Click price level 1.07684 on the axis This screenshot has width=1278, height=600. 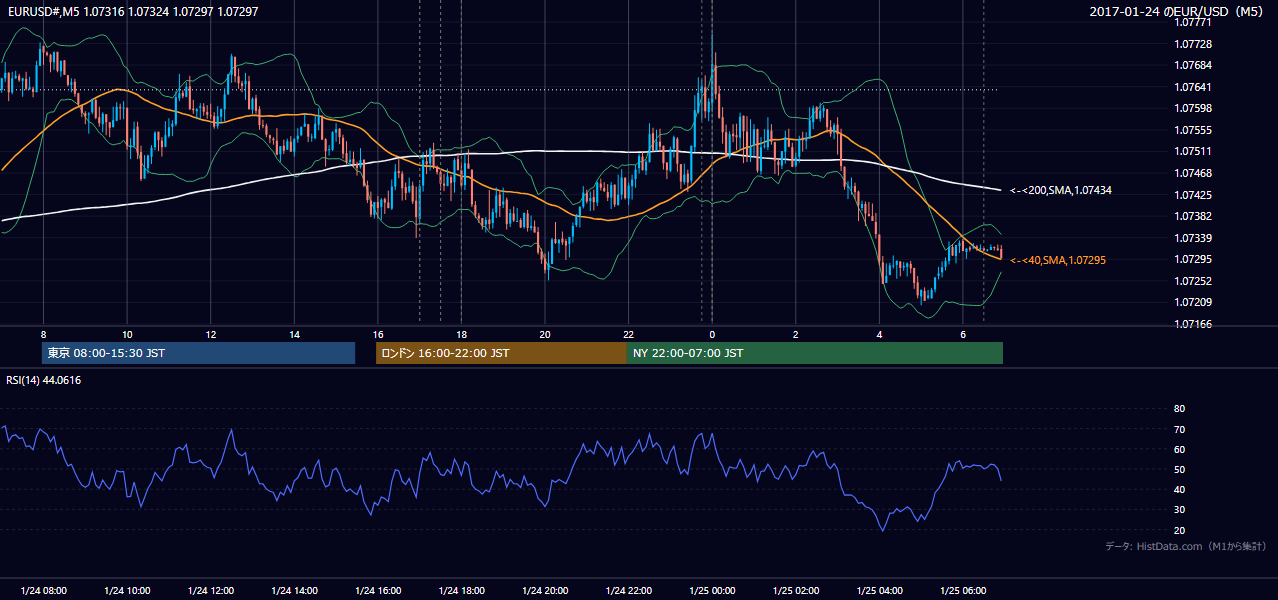coord(1194,65)
